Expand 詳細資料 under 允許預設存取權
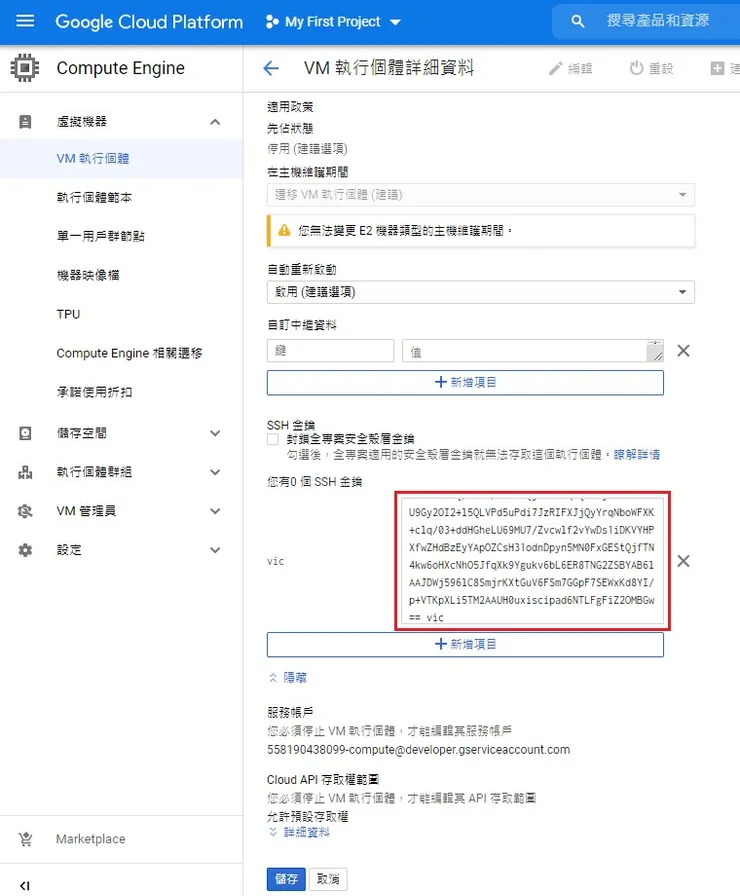This screenshot has width=740, height=896. [299, 832]
